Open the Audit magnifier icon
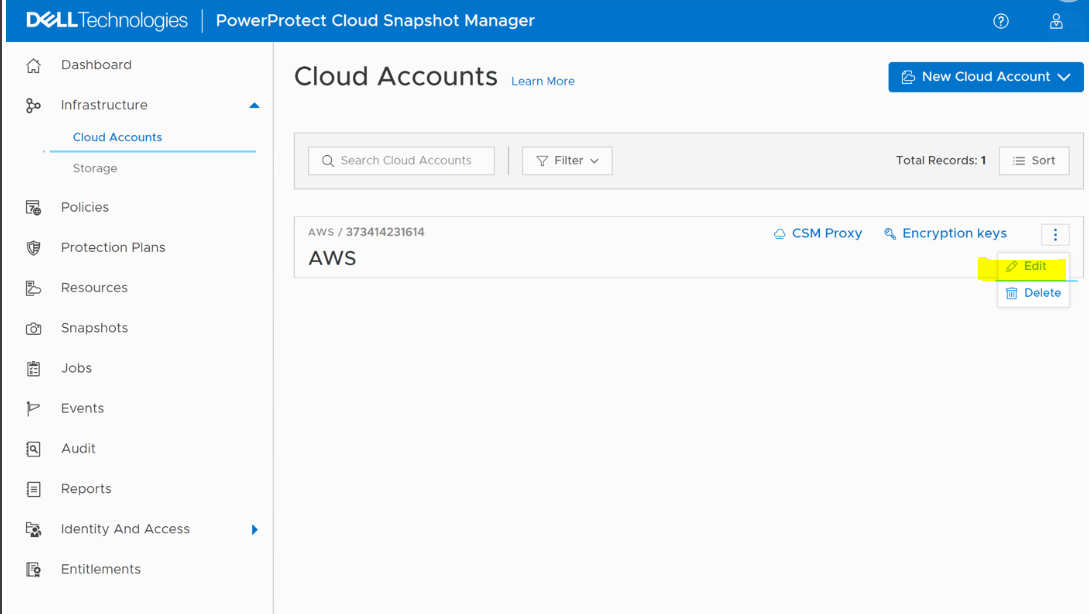The height and width of the screenshot is (614, 1089). [x=34, y=448]
